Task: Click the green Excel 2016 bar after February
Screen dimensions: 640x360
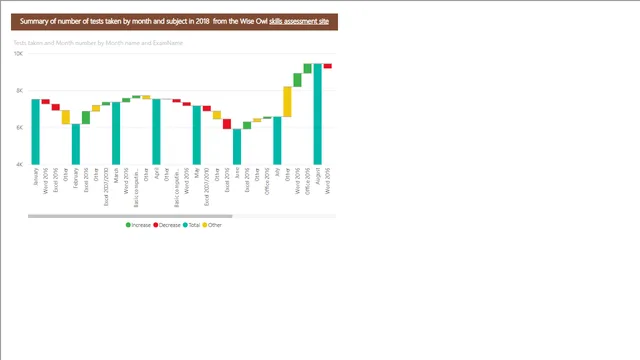Action: (x=86, y=118)
